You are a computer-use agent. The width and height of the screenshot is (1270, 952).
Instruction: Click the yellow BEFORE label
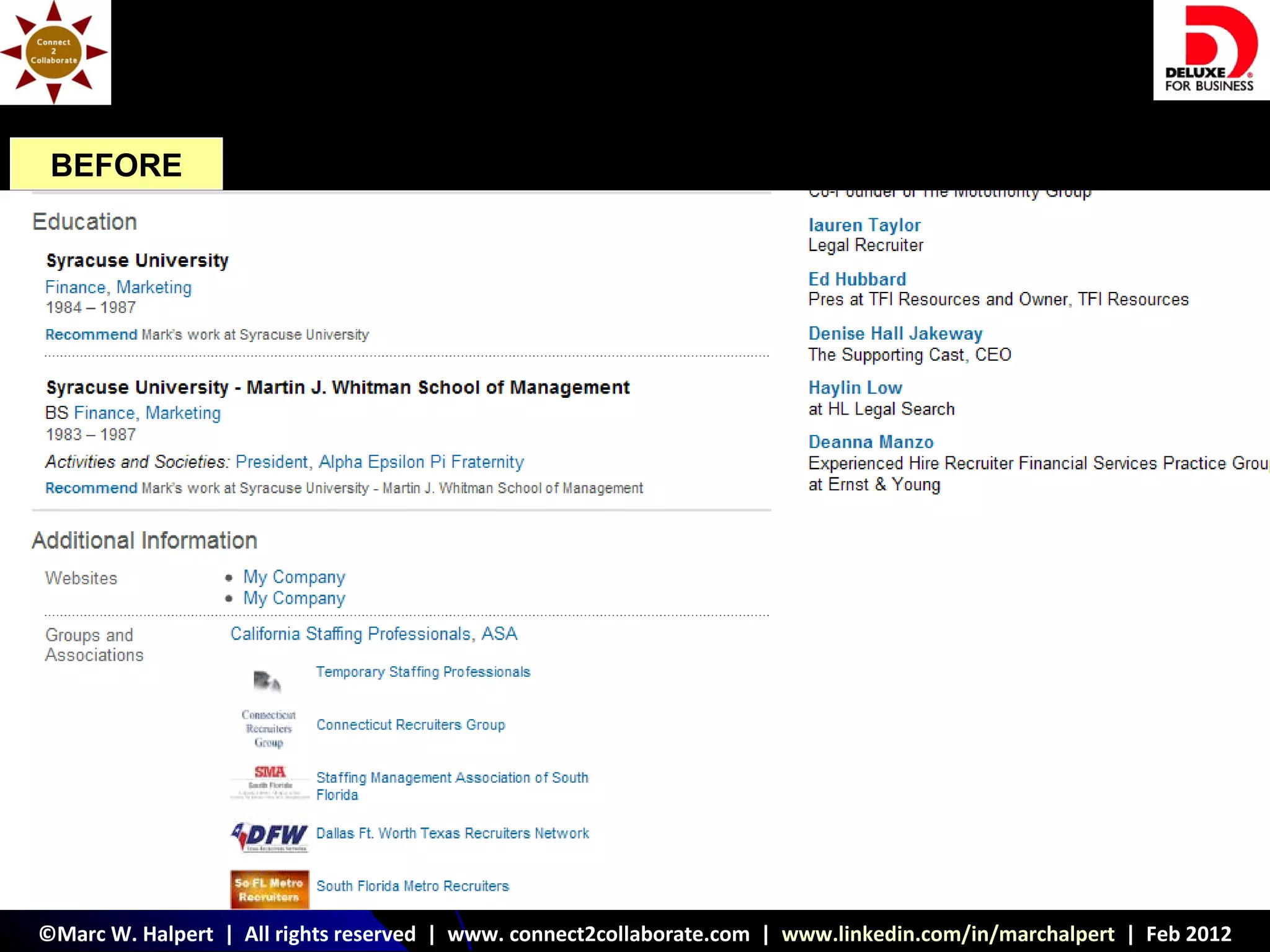pyautogui.click(x=116, y=164)
